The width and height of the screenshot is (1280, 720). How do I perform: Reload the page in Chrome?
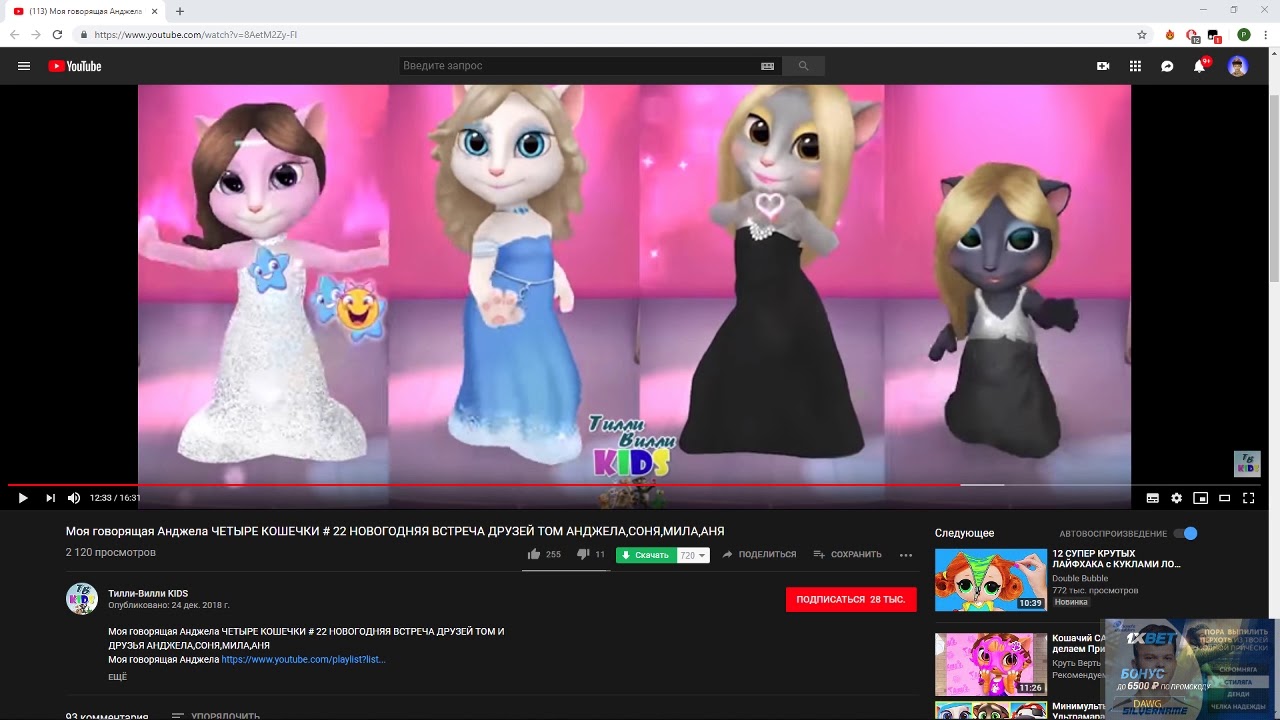[x=57, y=34]
